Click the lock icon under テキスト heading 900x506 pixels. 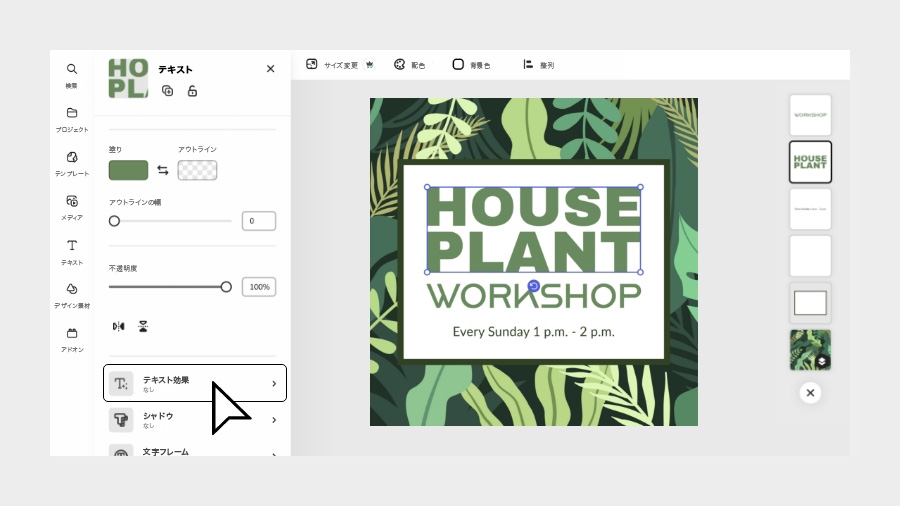click(192, 91)
